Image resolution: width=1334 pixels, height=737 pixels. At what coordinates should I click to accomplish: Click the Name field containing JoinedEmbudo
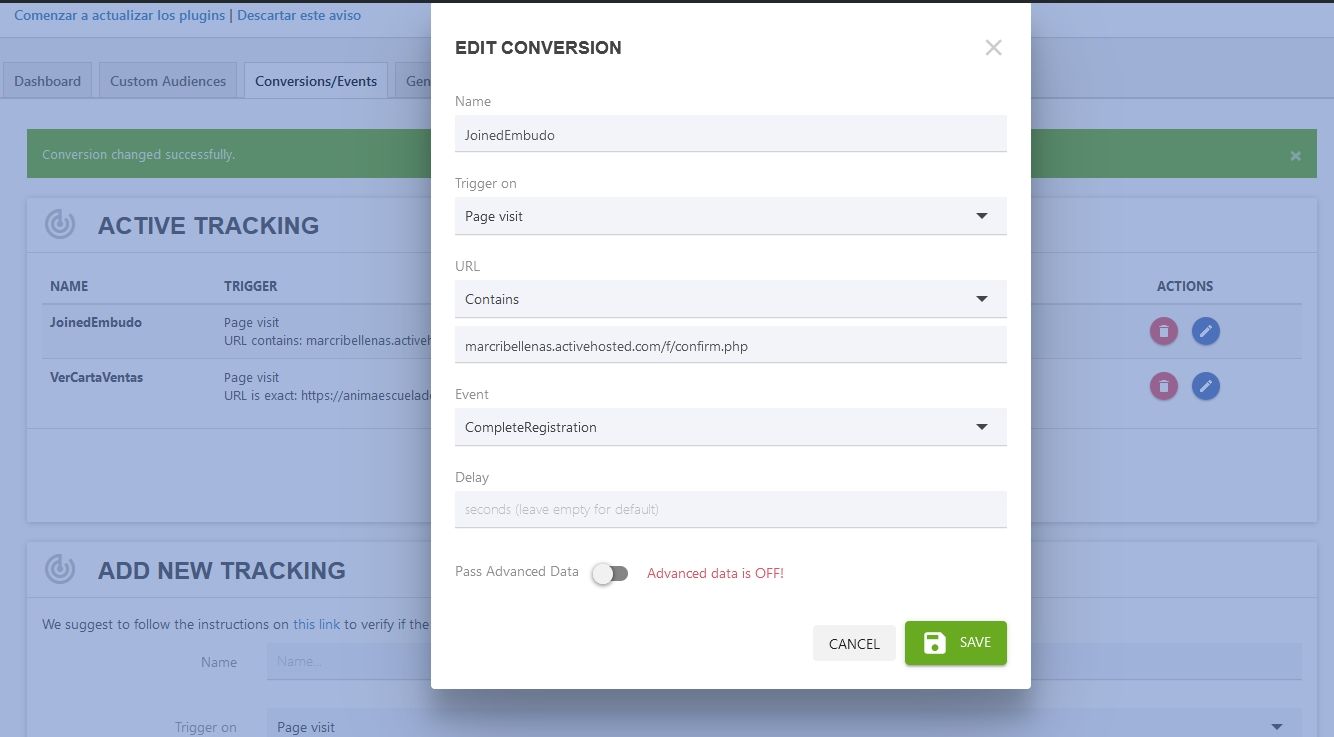(x=730, y=134)
